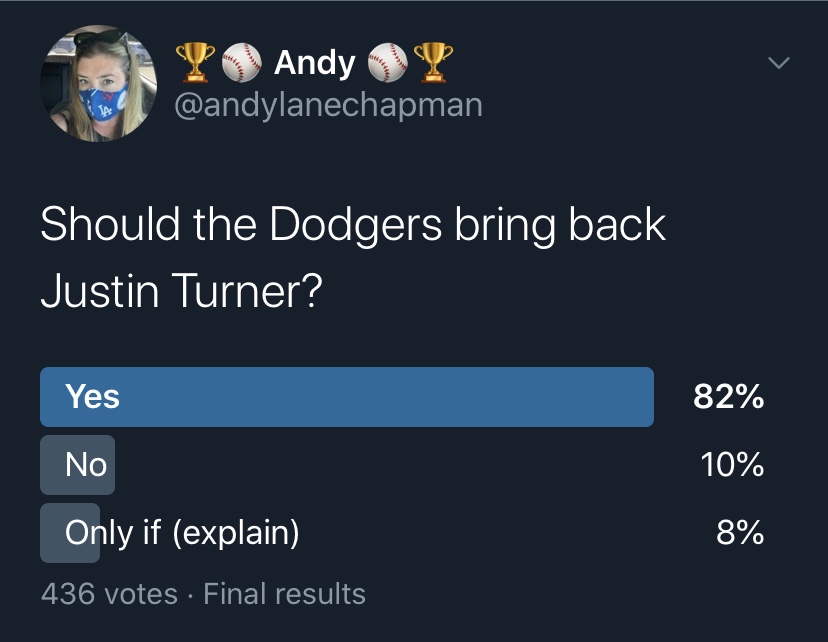Select the blue Yes poll result bar
Viewport: 828px width, 642px height.
coord(346,397)
